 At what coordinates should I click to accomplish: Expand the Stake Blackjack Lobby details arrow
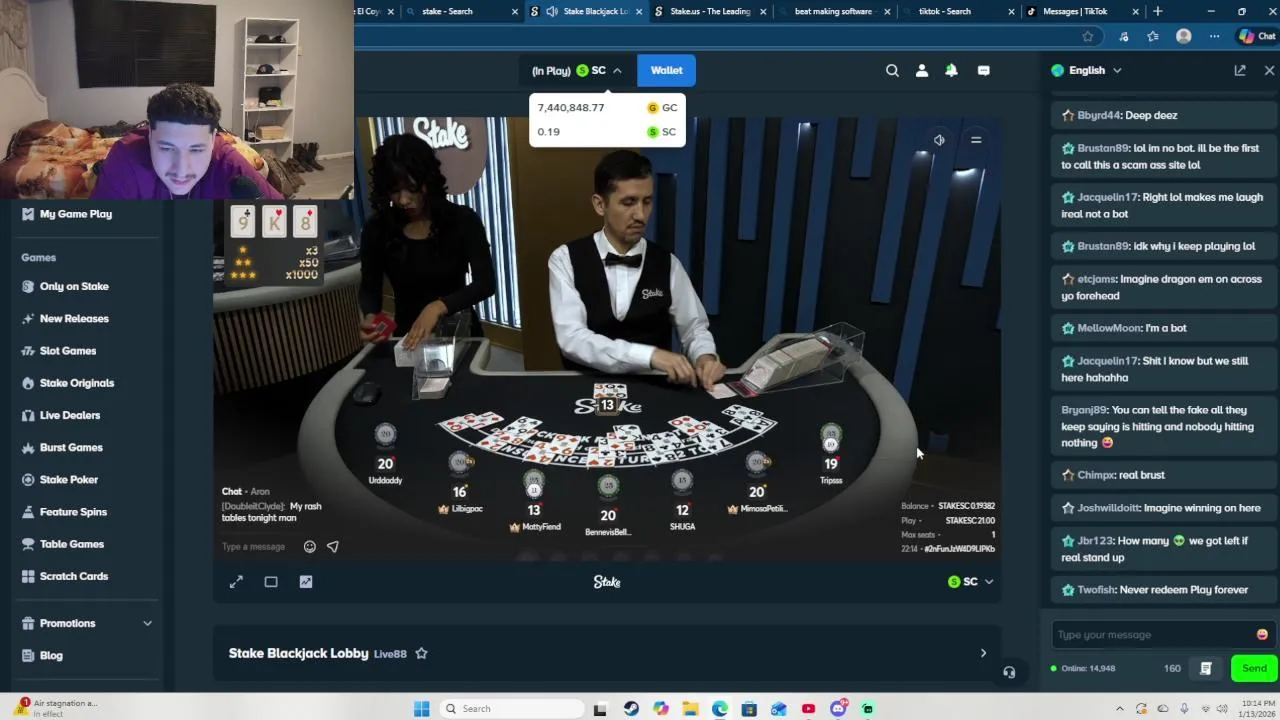coord(983,653)
